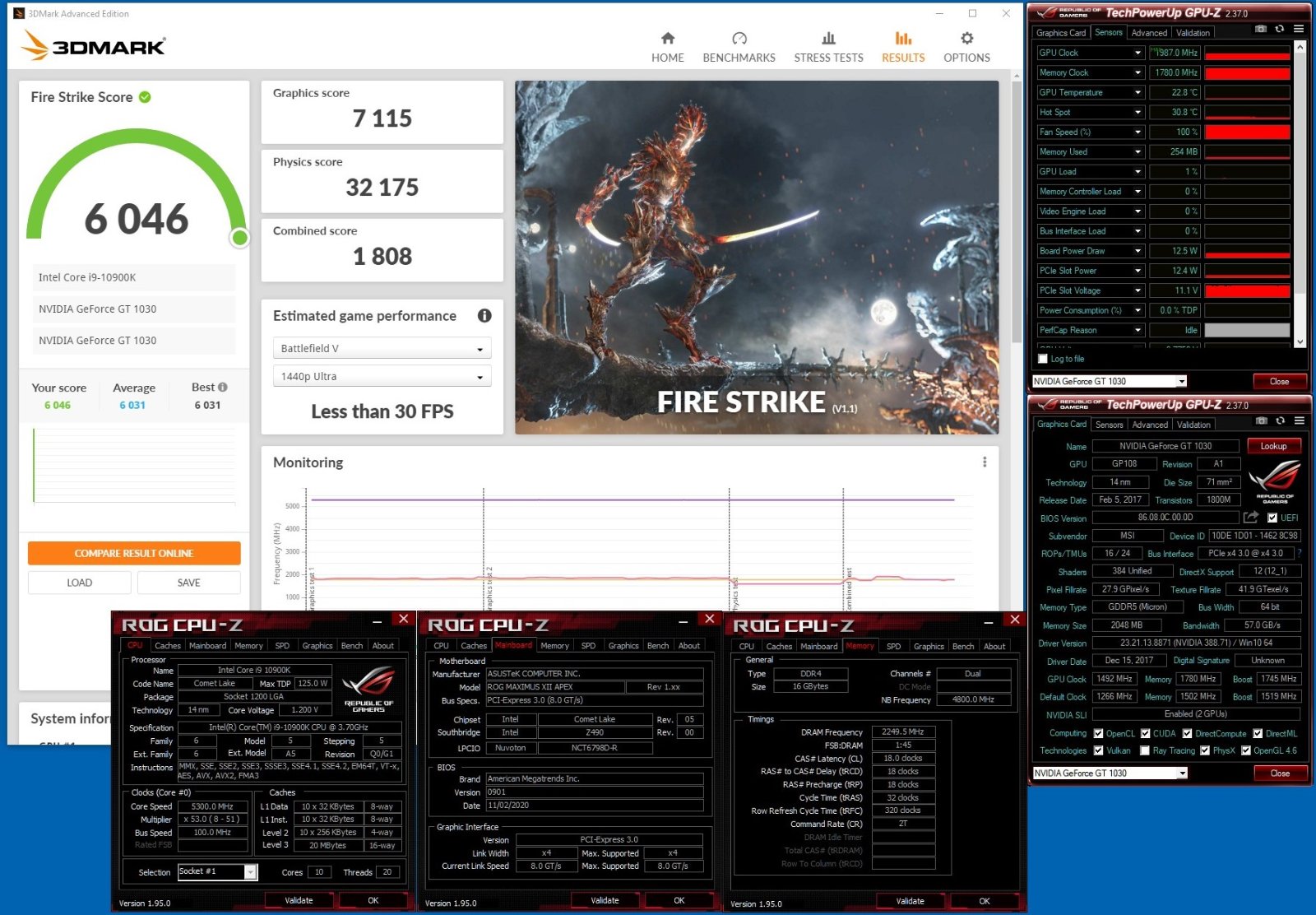Open Bench tab in CPU-Z memory Timings window
This screenshot has width=1316, height=915.
coord(963,647)
